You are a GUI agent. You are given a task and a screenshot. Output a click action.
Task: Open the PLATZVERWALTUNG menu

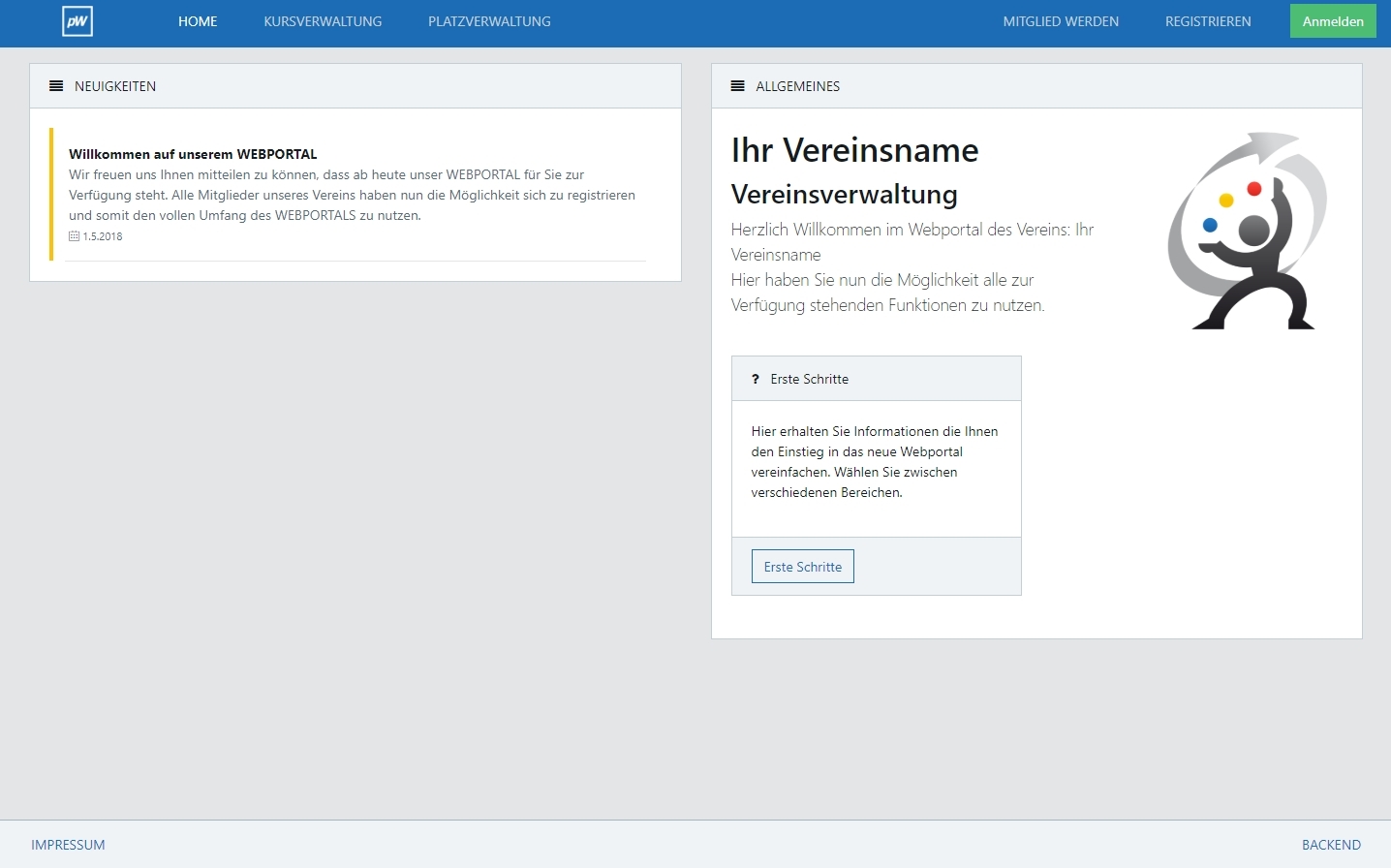pyautogui.click(x=489, y=21)
